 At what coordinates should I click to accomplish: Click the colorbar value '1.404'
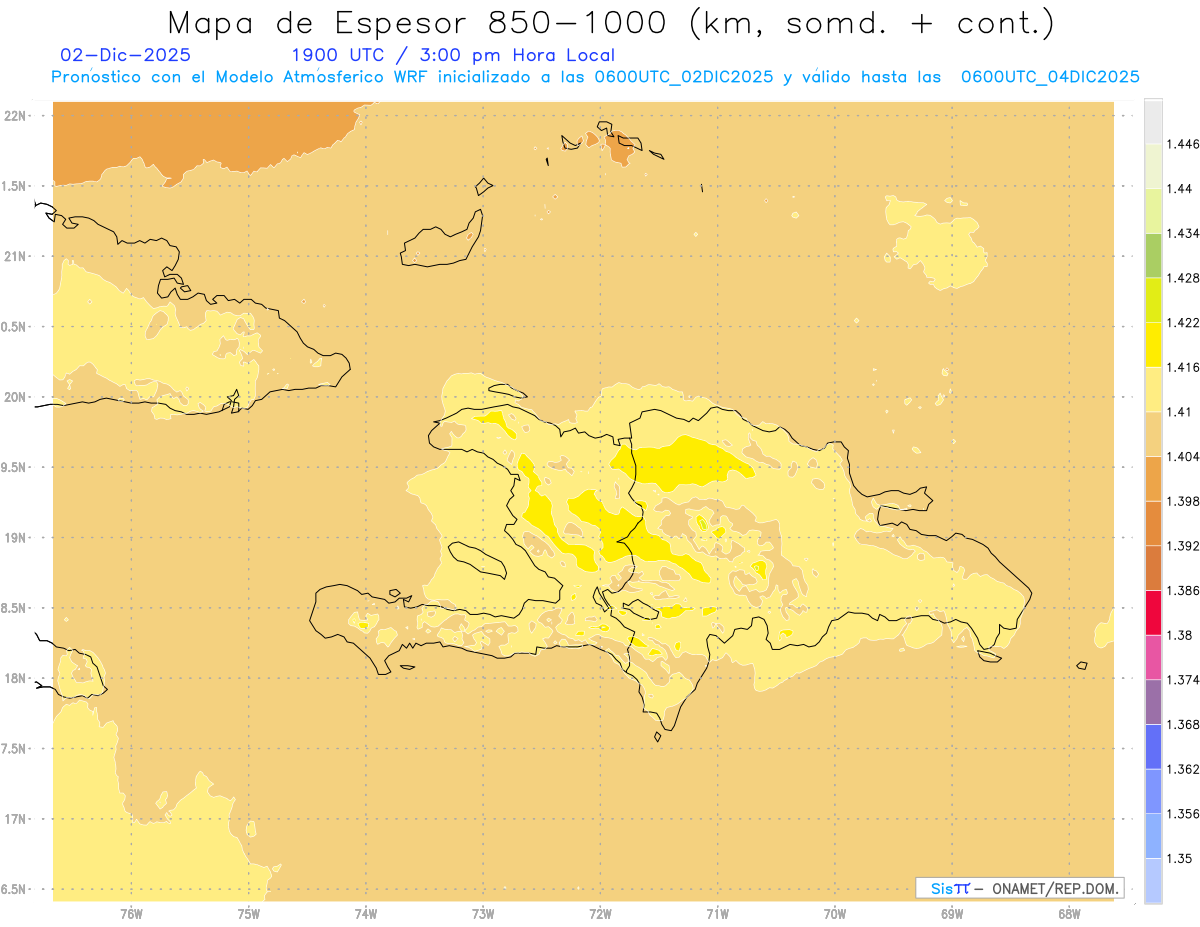pyautogui.click(x=1182, y=456)
